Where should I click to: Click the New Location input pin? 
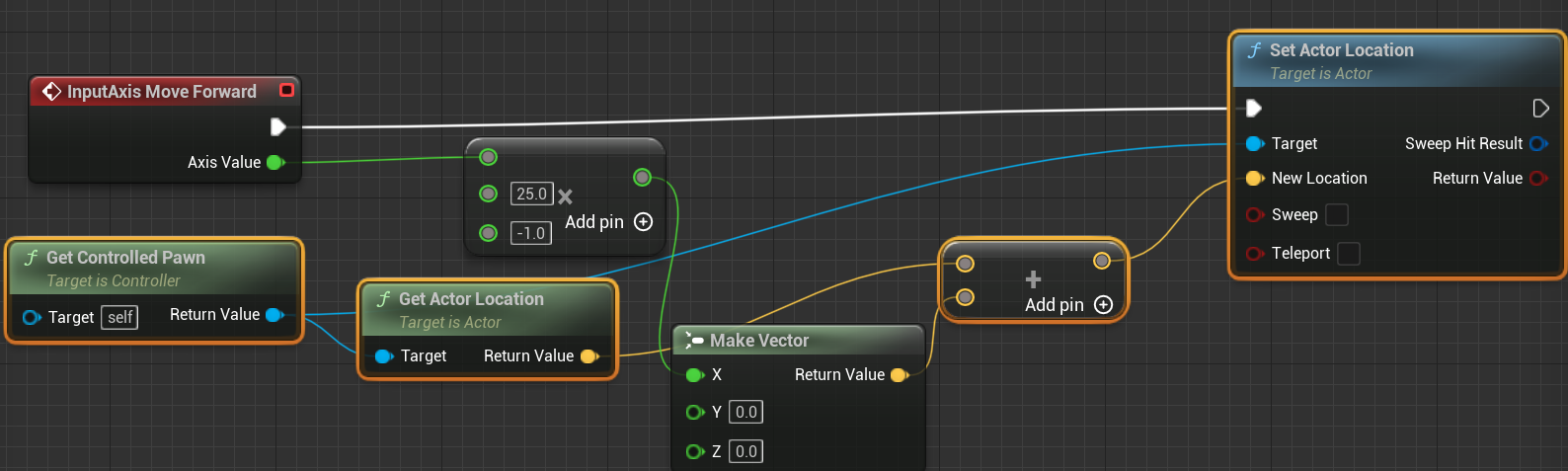click(x=1255, y=179)
